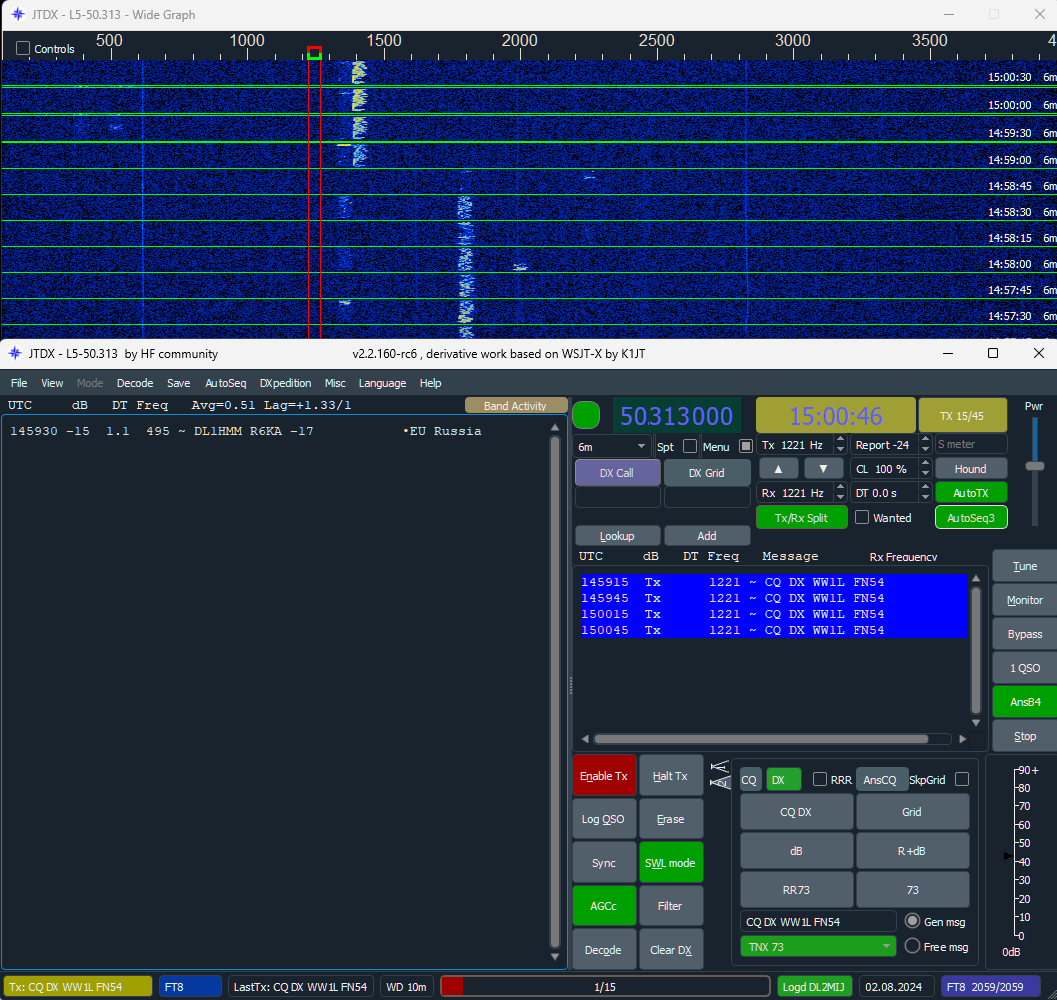Image resolution: width=1057 pixels, height=1000 pixels.
Task: Click the red Tx marker on frequency scale
Action: 314,53
